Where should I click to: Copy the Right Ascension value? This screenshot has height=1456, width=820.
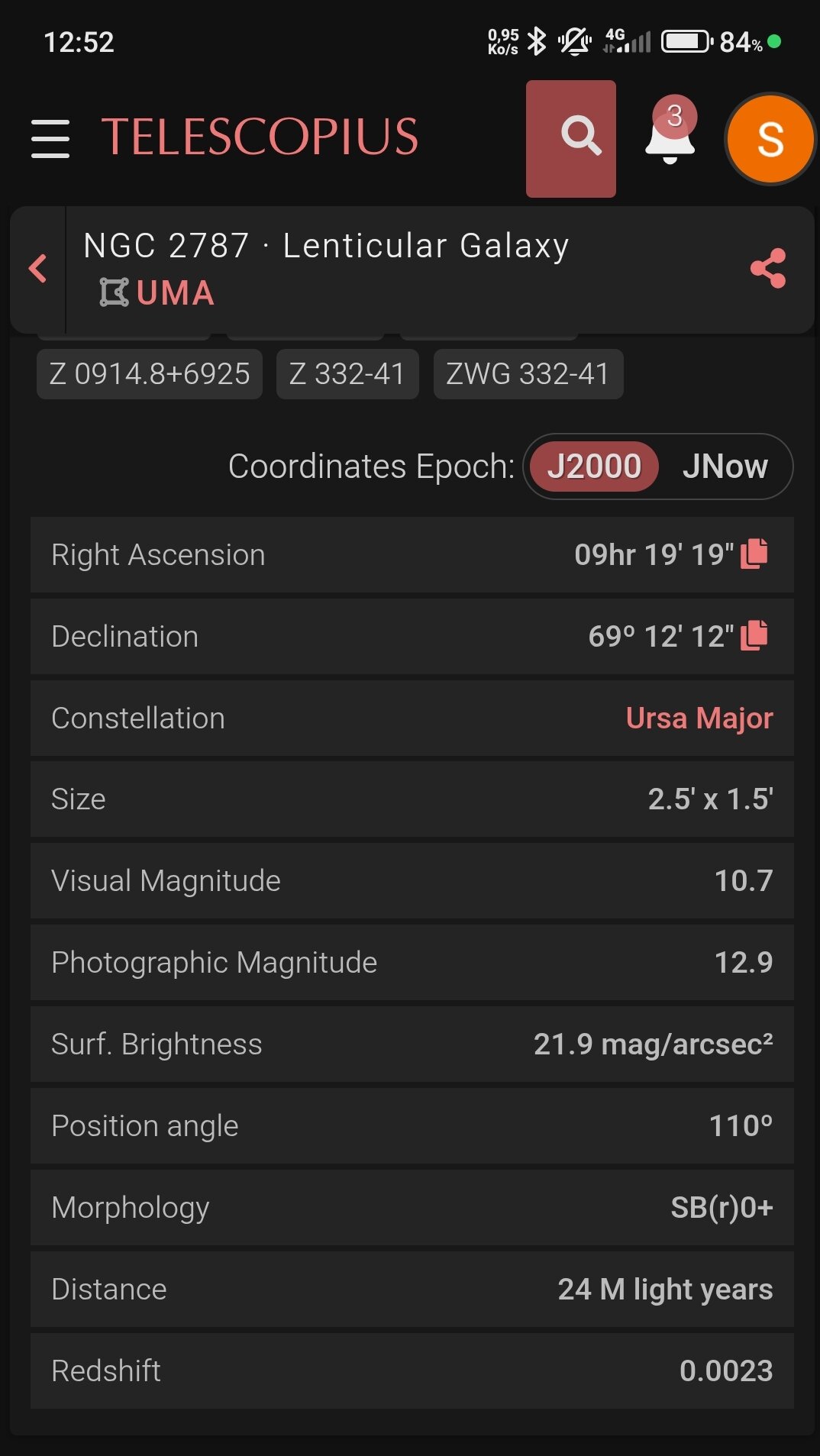point(754,554)
